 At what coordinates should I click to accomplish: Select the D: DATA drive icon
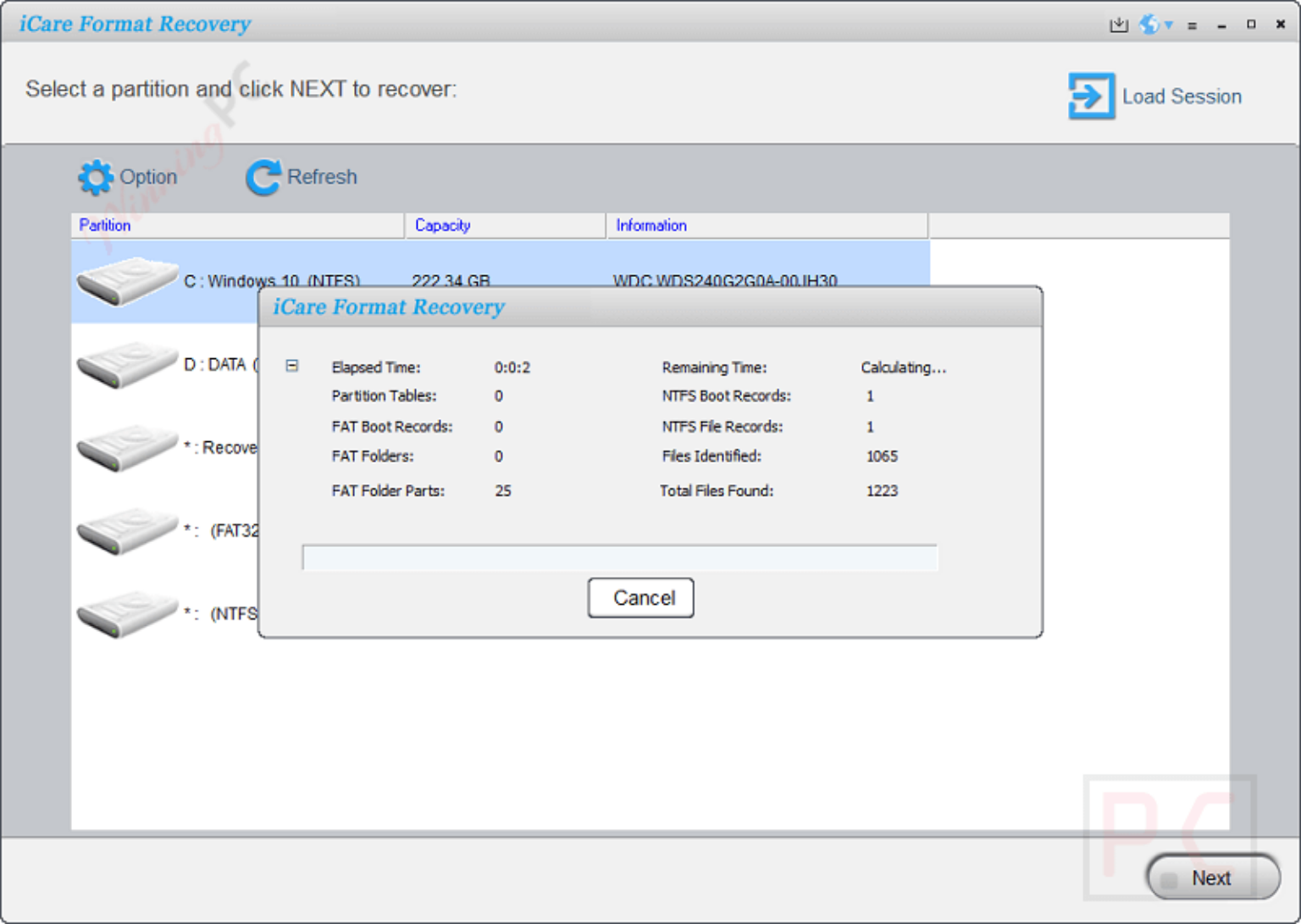click(127, 364)
